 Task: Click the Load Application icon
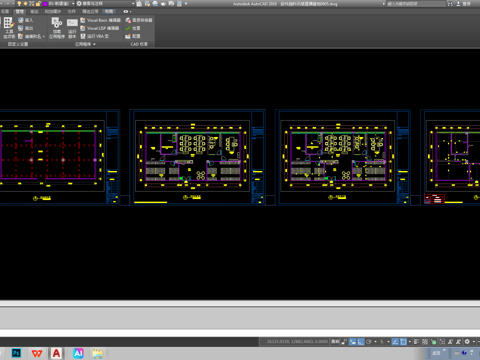pyautogui.click(x=57, y=27)
